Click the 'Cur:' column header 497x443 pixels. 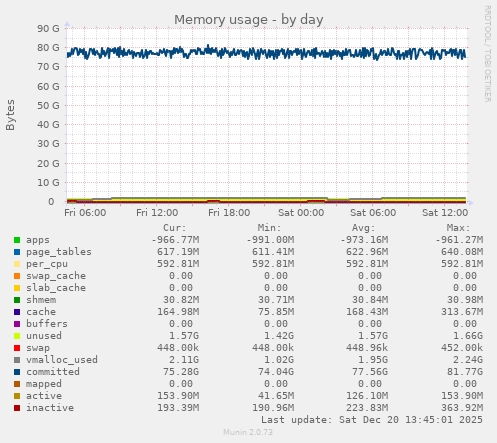coord(175,228)
